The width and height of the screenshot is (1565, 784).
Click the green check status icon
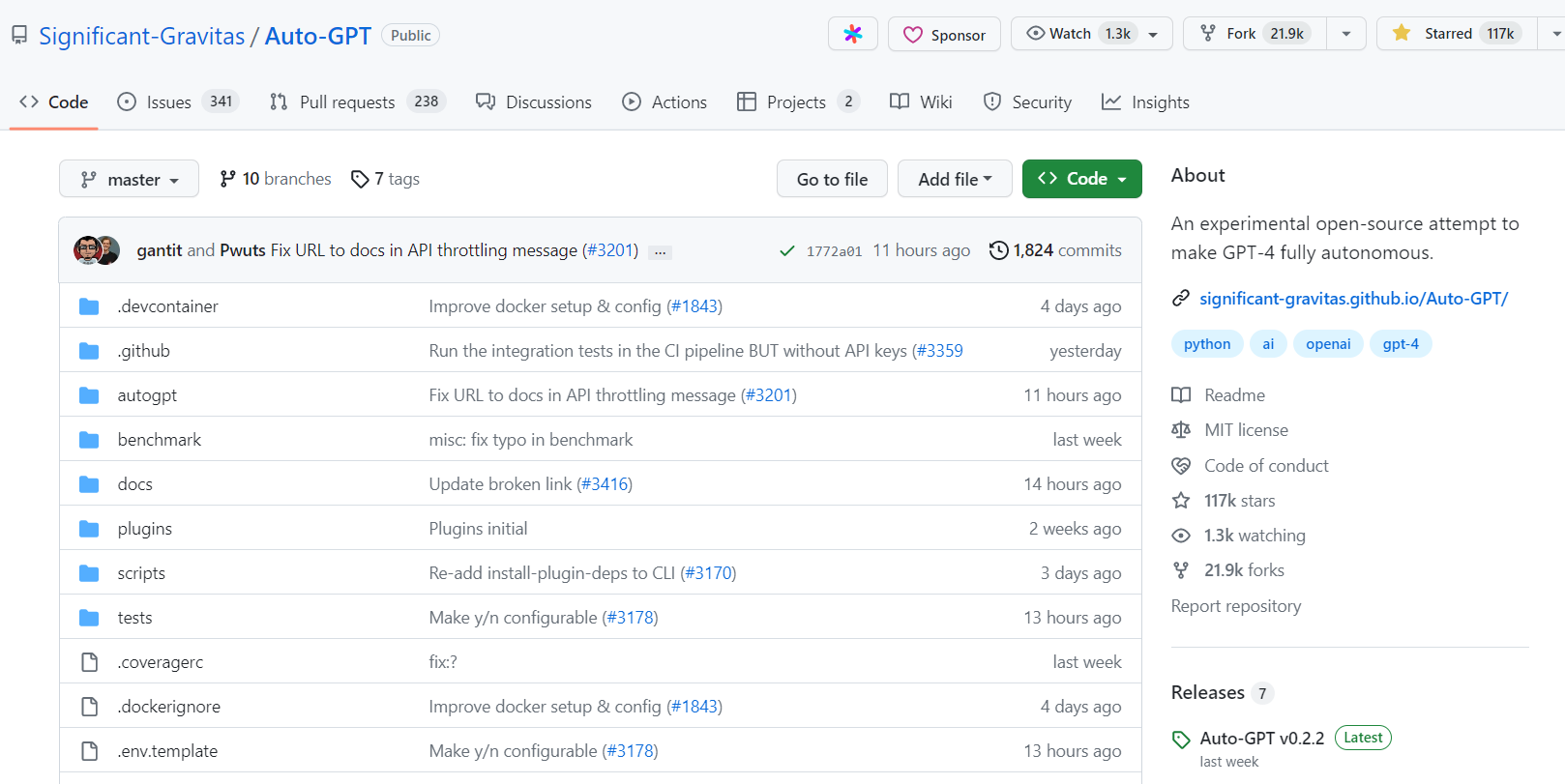click(x=787, y=251)
